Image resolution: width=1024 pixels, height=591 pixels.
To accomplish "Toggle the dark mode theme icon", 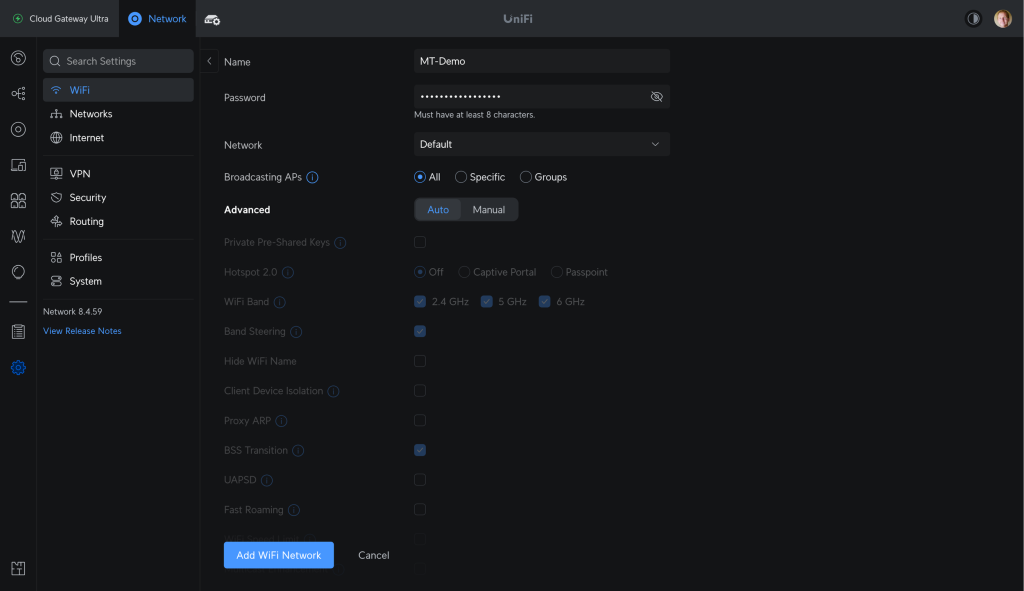I will point(973,19).
